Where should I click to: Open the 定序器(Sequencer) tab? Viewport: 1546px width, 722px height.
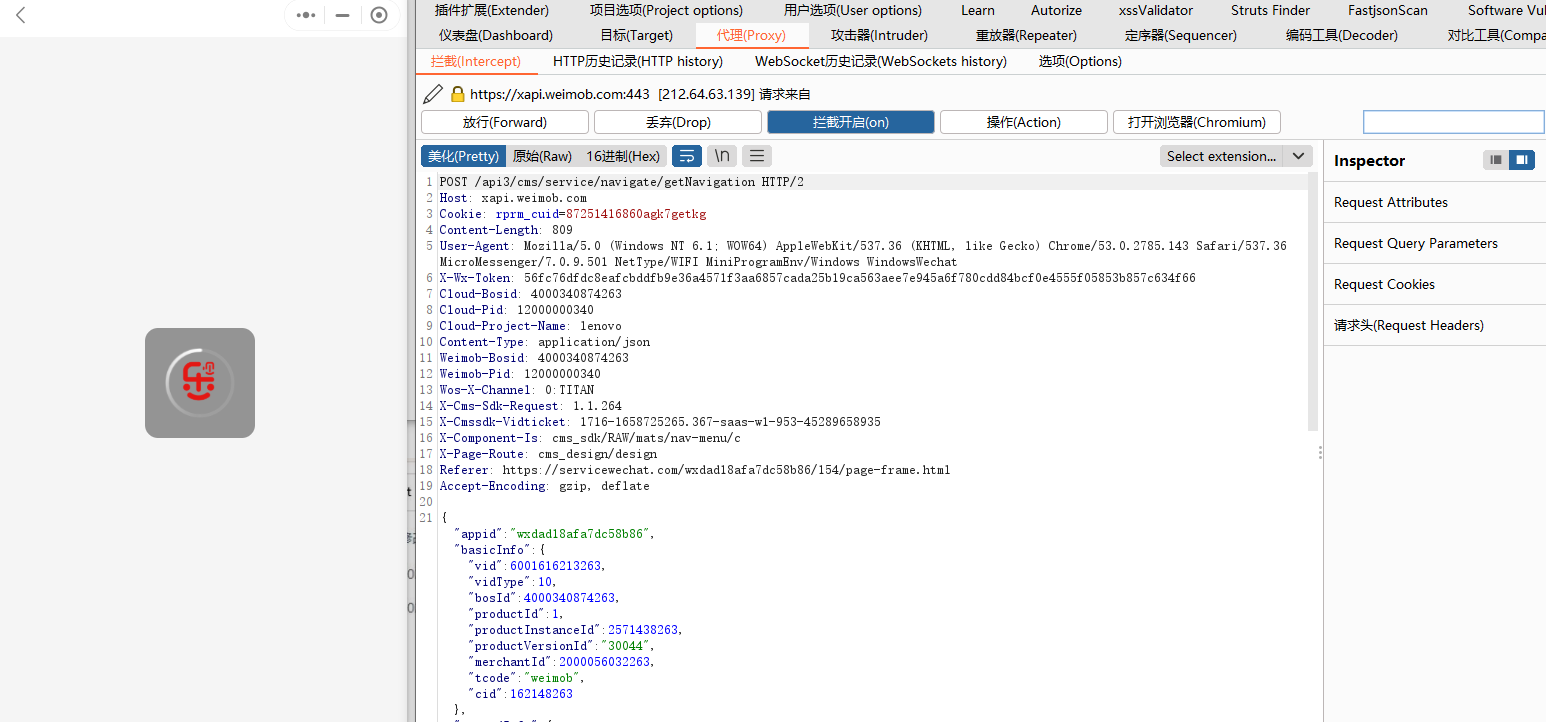[1180, 35]
